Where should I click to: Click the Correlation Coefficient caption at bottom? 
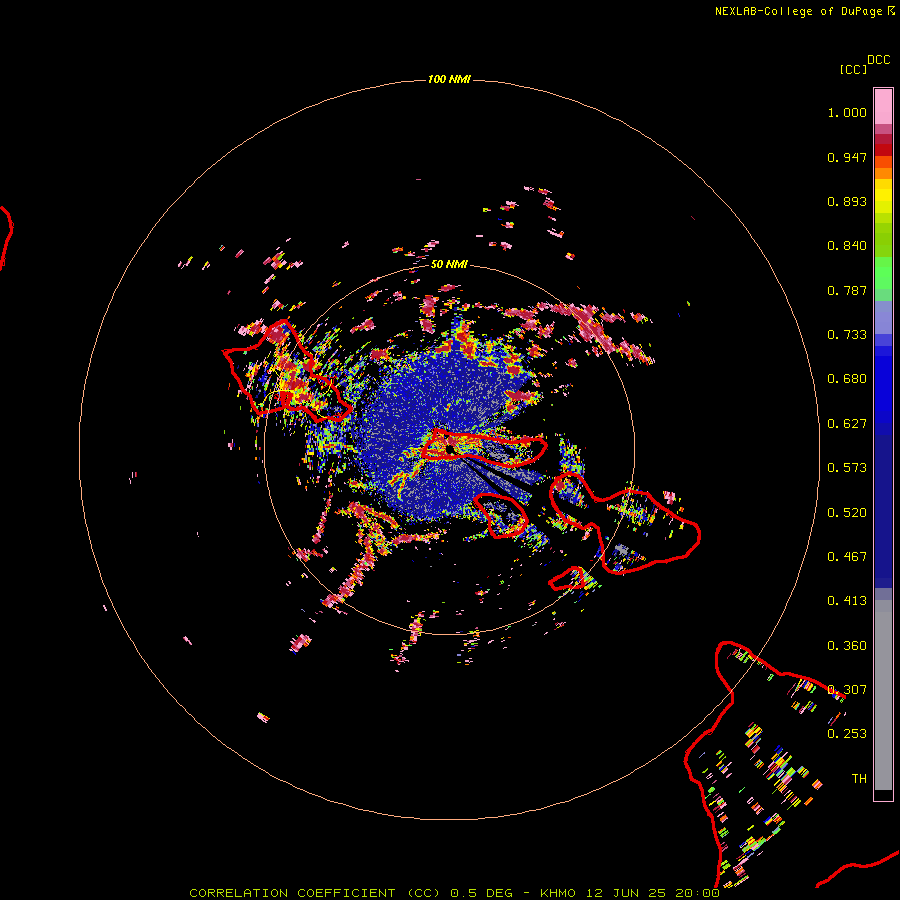point(454,893)
